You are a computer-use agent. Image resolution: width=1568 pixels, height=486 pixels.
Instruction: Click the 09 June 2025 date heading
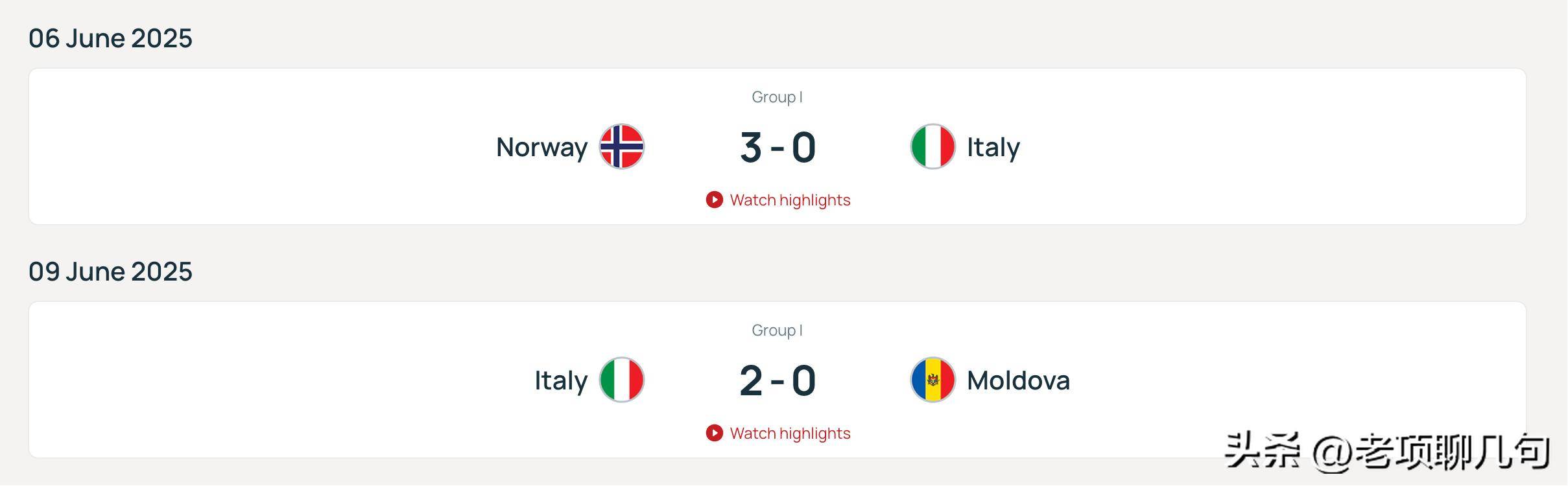(110, 272)
